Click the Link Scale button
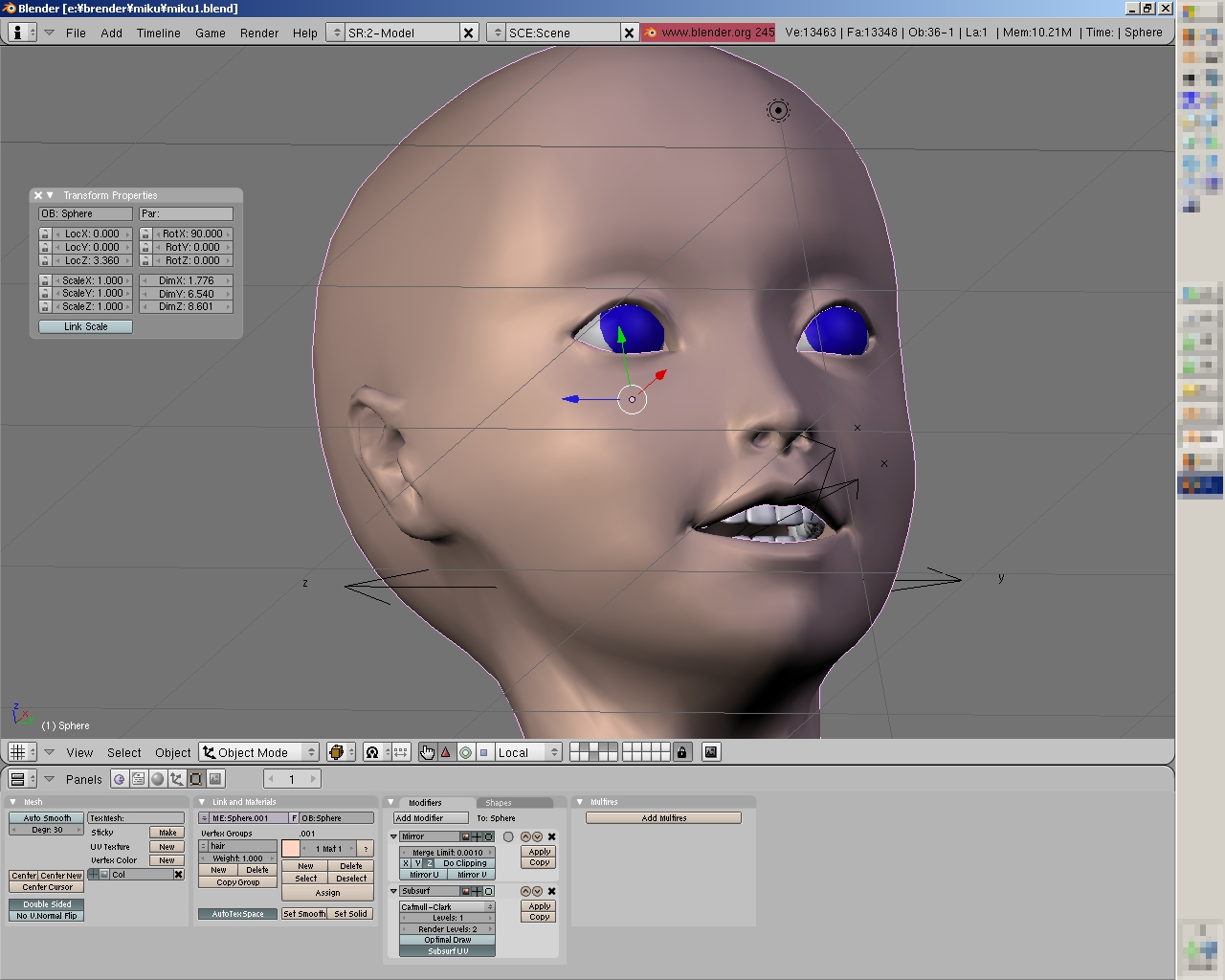The height and width of the screenshot is (980, 1225). pos(85,327)
